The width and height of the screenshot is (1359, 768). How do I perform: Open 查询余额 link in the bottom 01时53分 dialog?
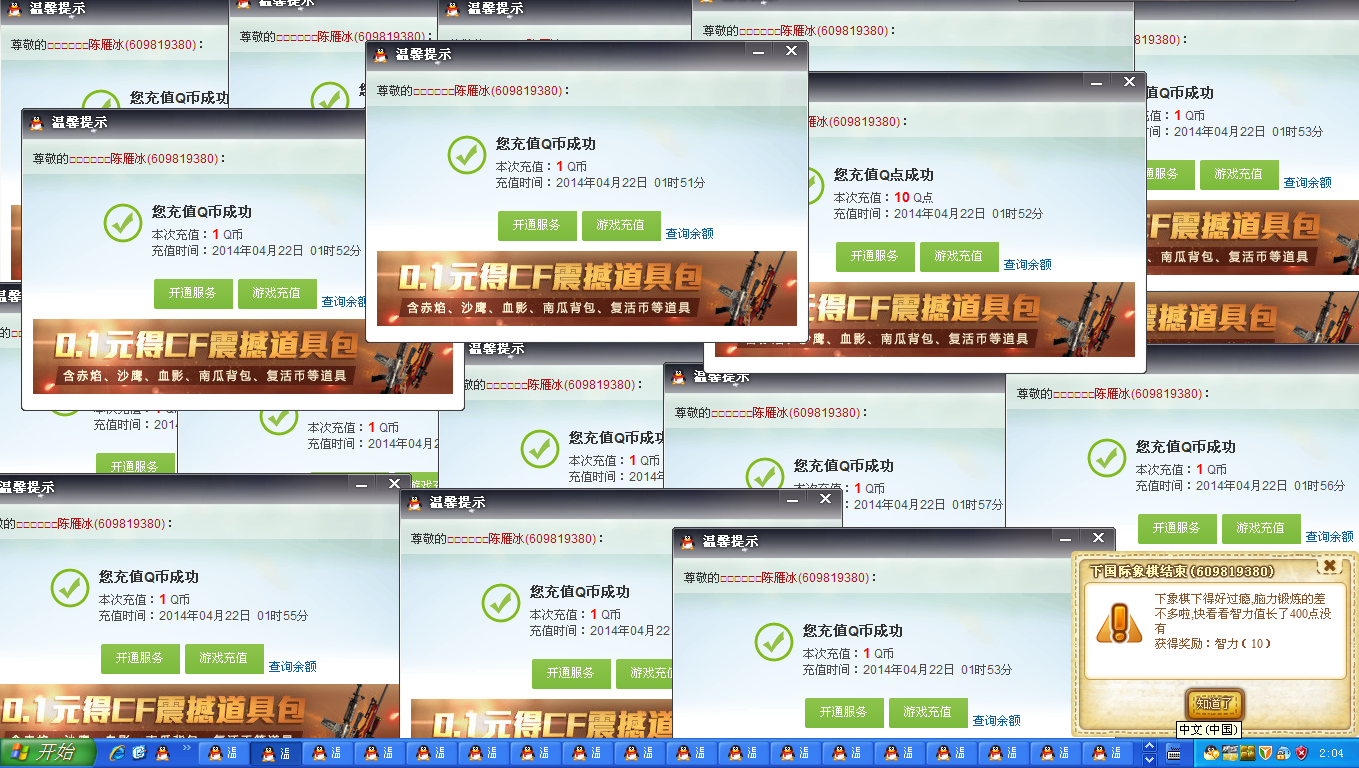coord(997,721)
